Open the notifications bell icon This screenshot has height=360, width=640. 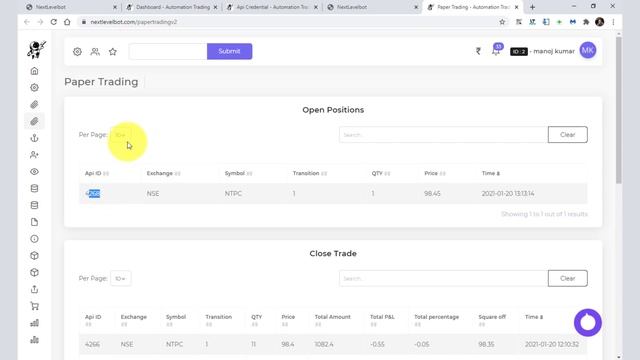496,51
